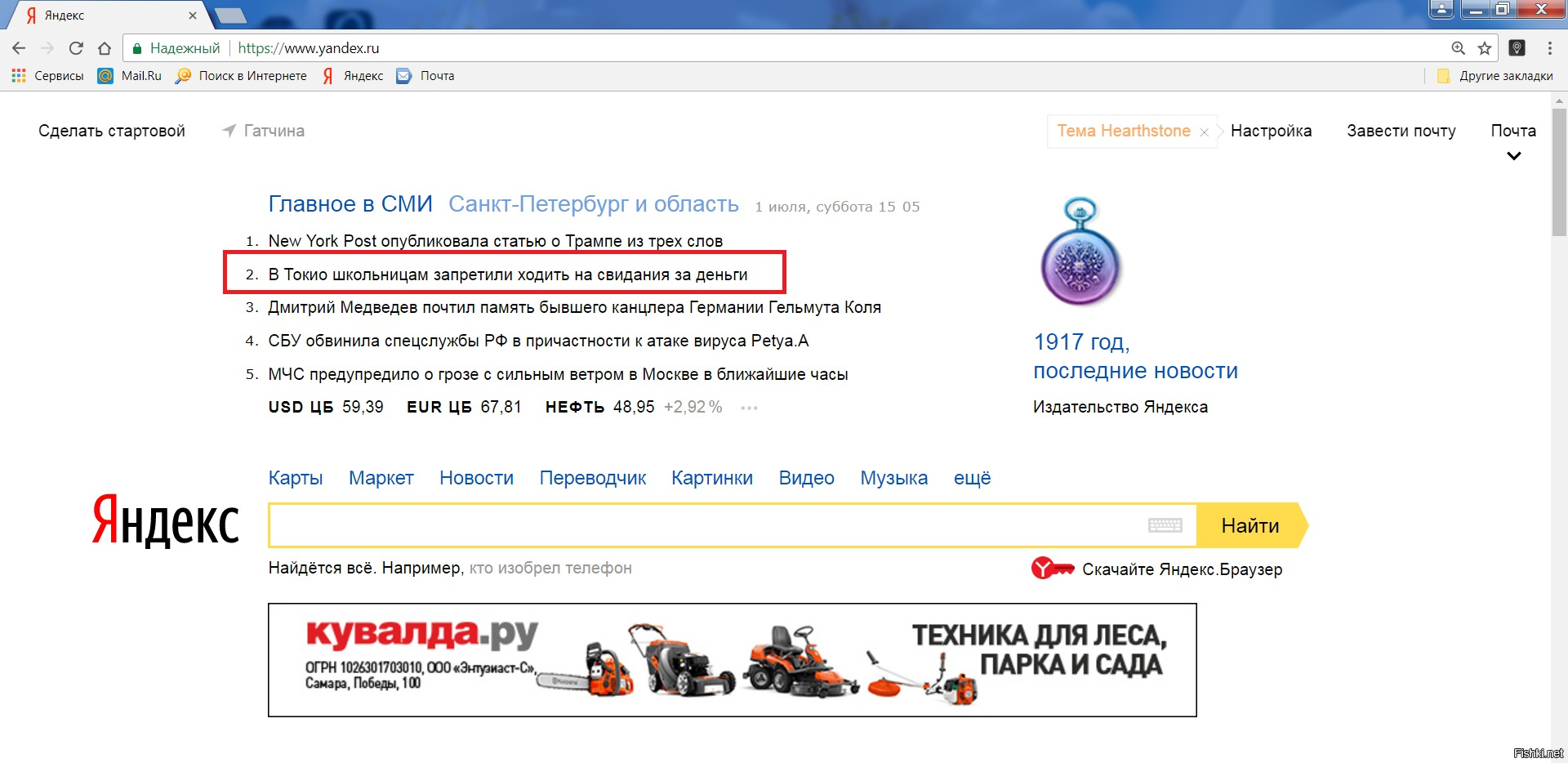The image size is (1568, 763).
Task: Open the zoom magnifier icon in address bar
Action: point(1458,48)
